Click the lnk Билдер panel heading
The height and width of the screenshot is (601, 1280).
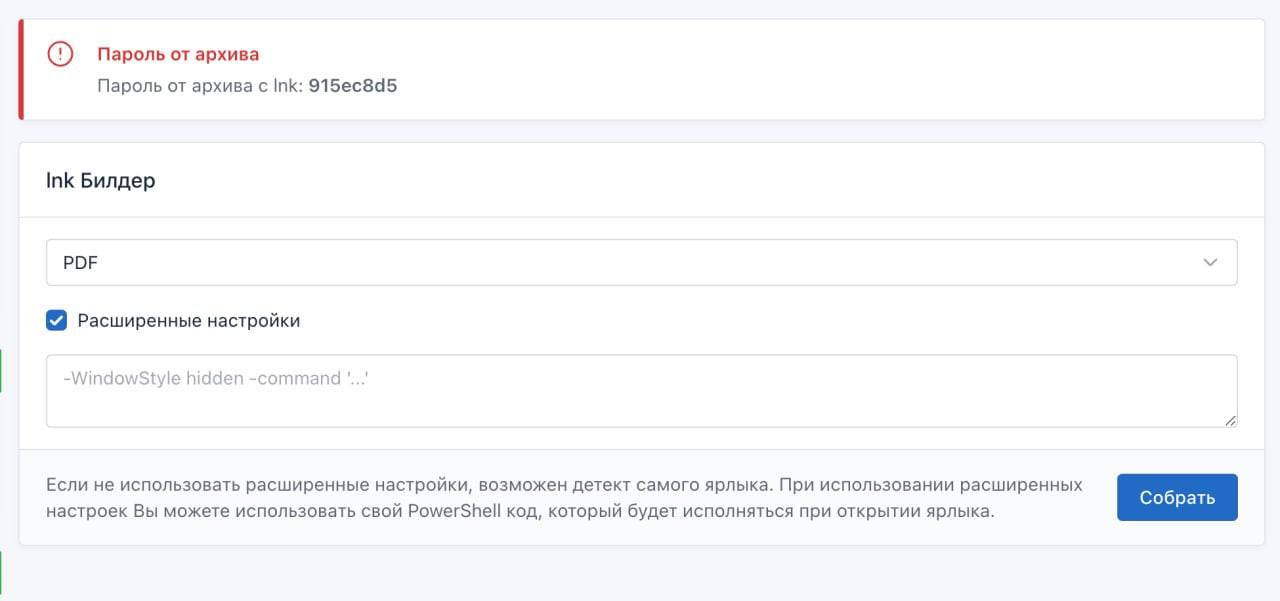coord(101,181)
